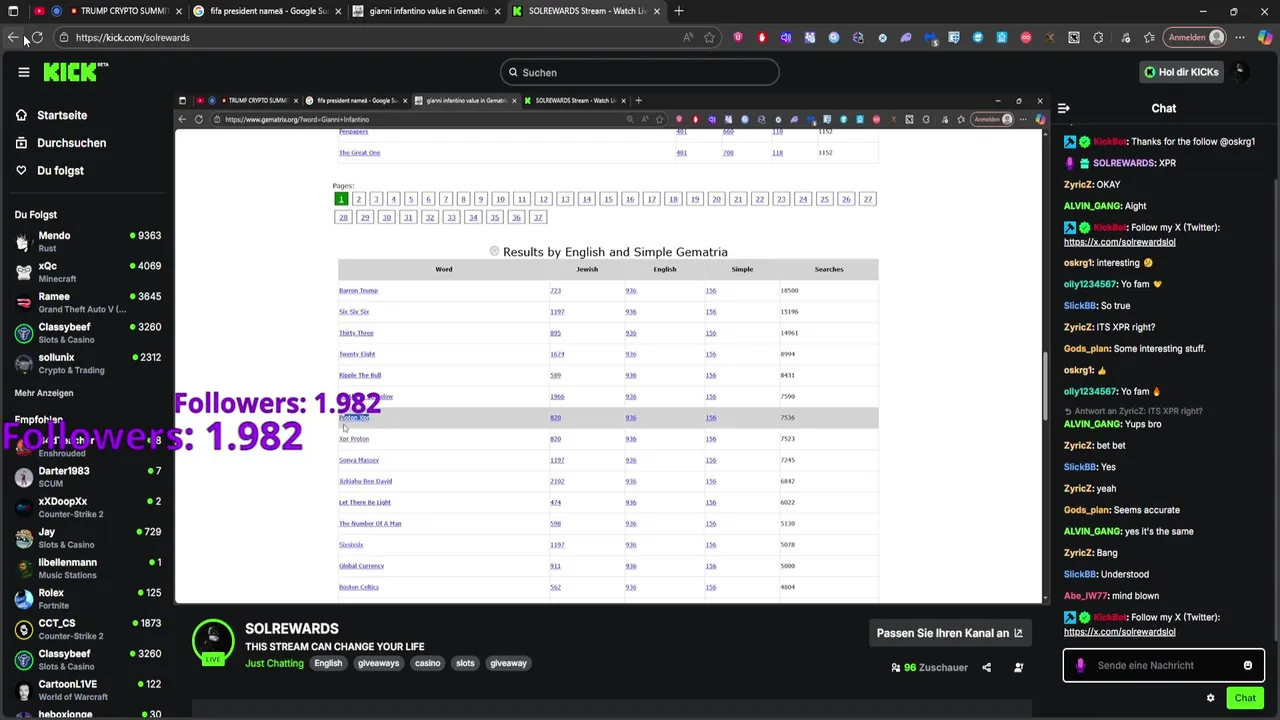Open the pinned YouTube tab
The height and width of the screenshot is (720, 1280).
39,11
